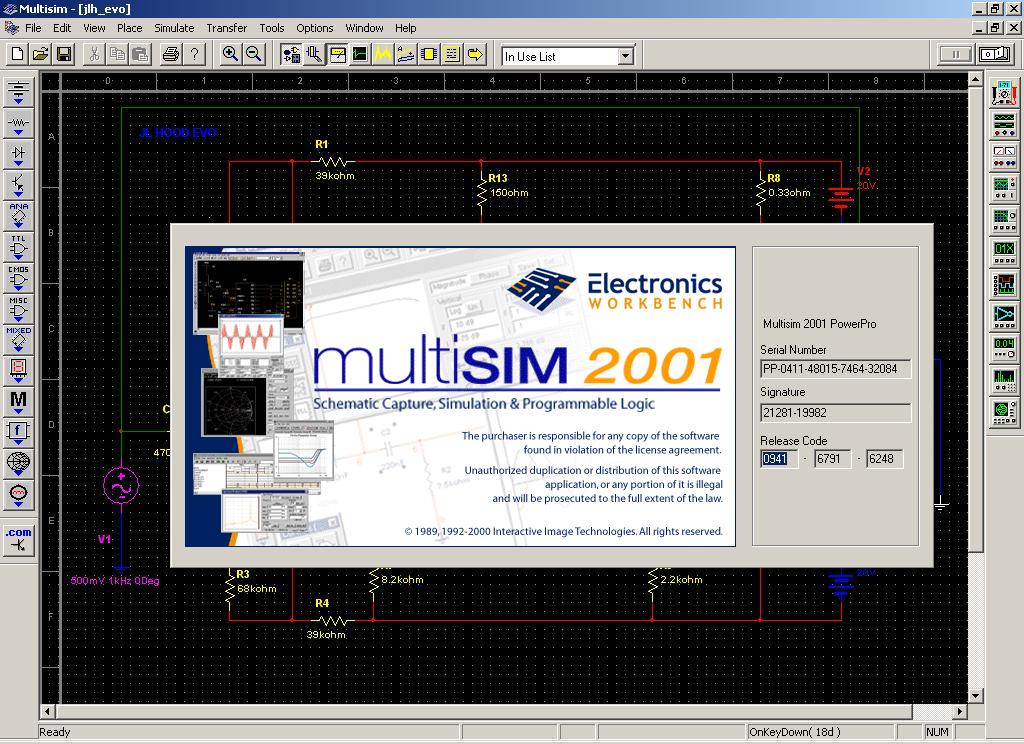Open the Options menu
This screenshot has width=1024, height=744.
pyautogui.click(x=315, y=28)
